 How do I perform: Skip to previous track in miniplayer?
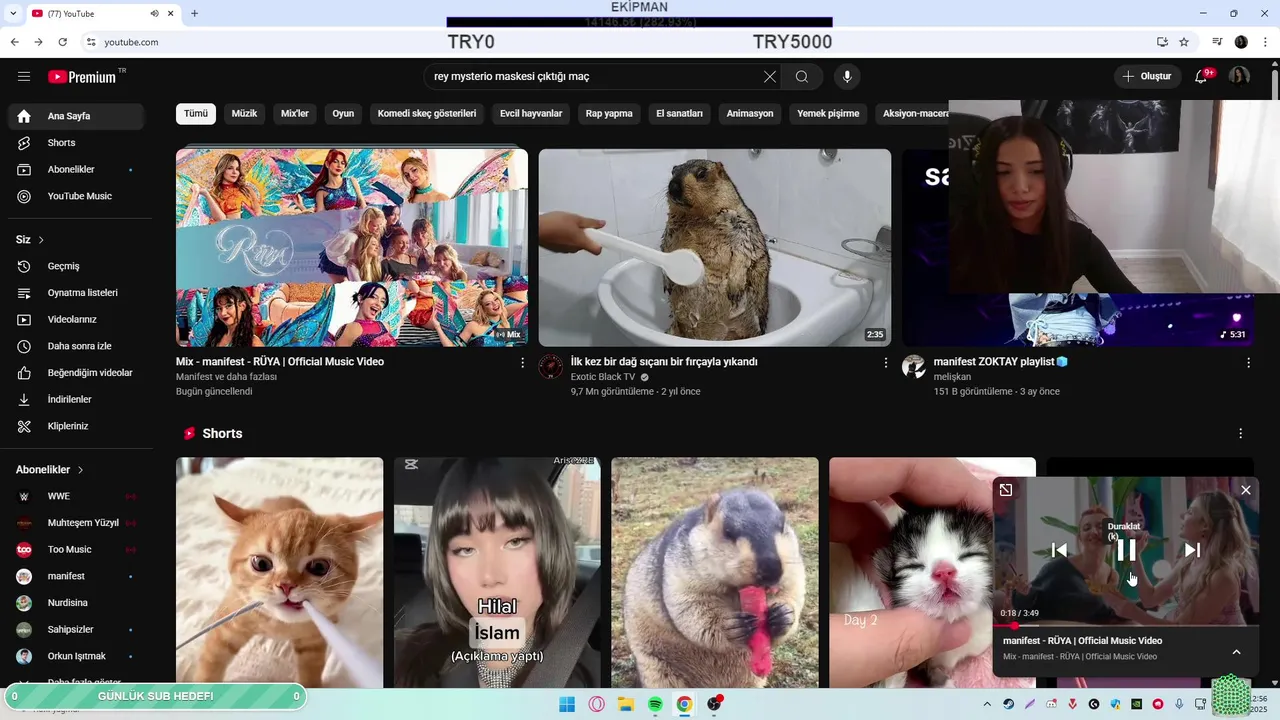tap(1059, 550)
